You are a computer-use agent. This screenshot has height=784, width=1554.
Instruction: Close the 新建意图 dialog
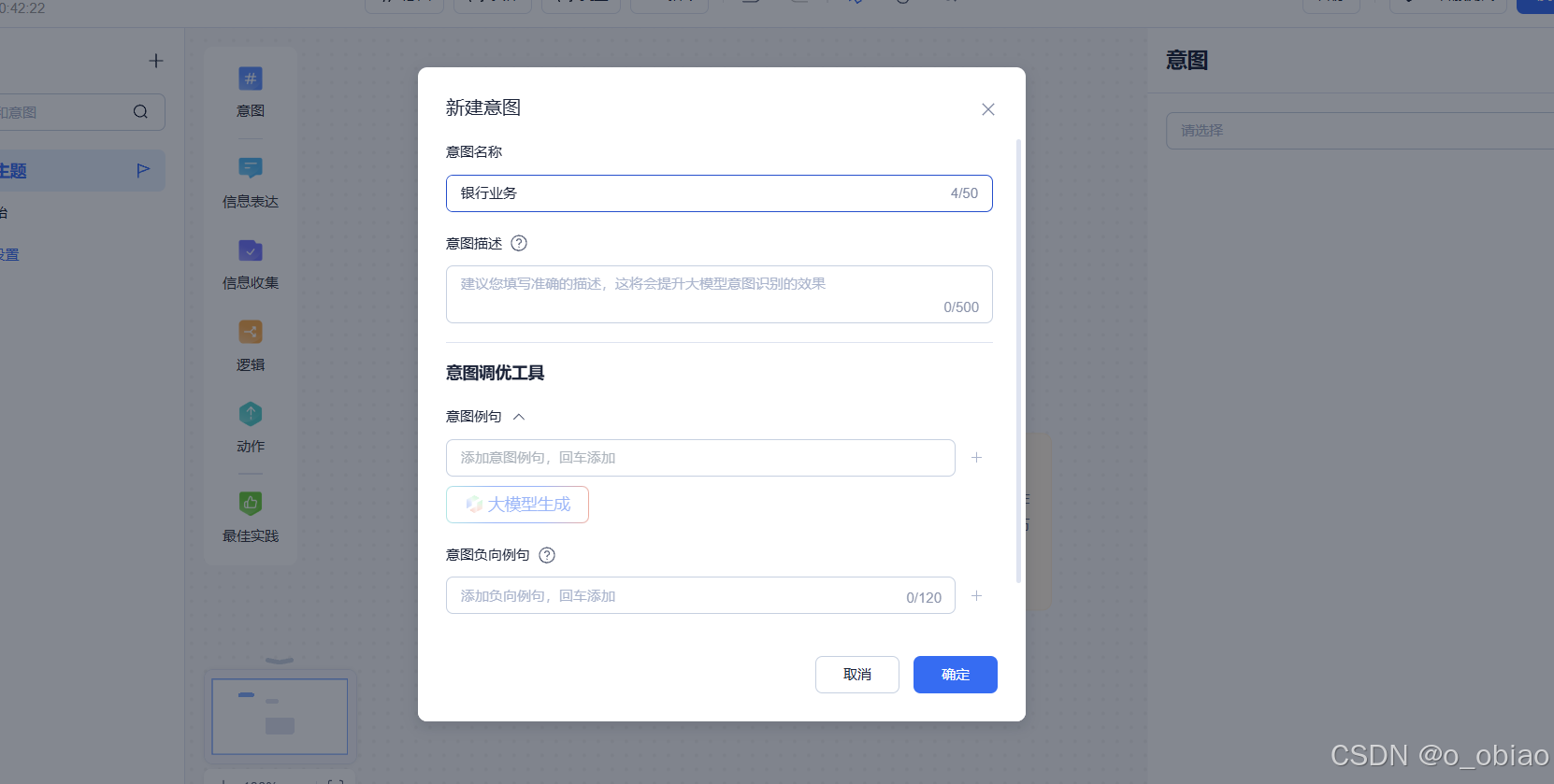pyautogui.click(x=987, y=109)
